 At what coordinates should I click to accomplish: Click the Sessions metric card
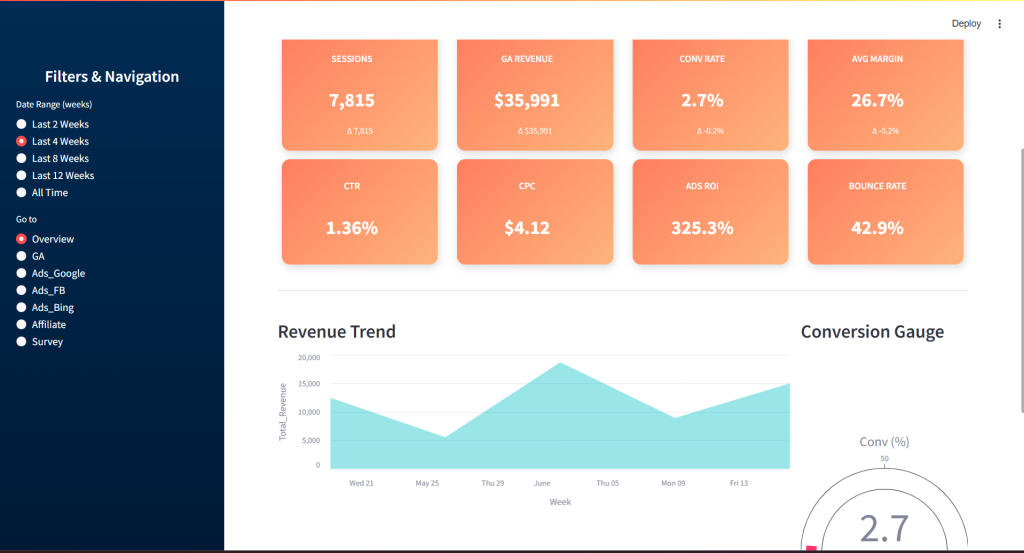[x=360, y=96]
